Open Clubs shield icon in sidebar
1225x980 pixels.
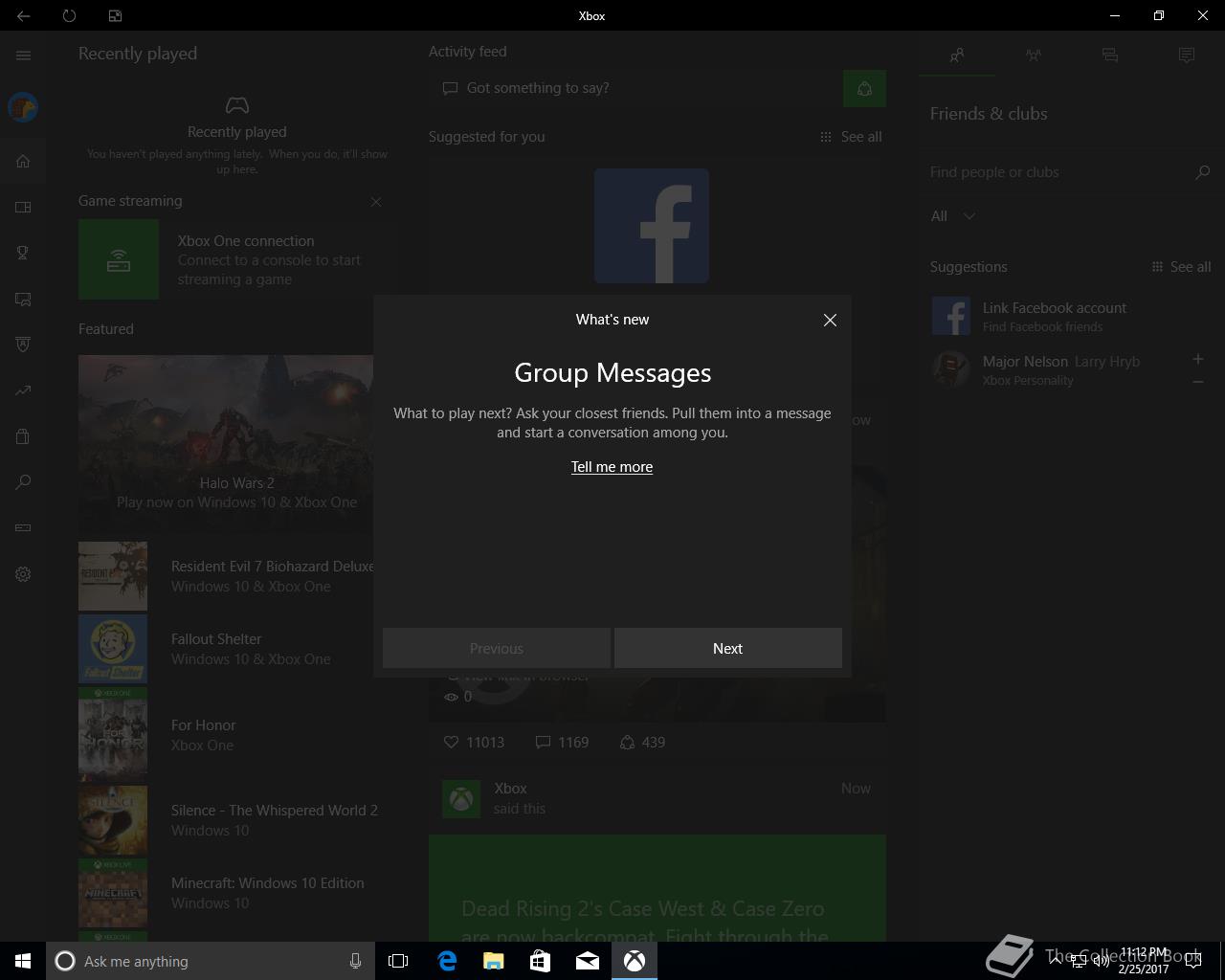tap(23, 345)
